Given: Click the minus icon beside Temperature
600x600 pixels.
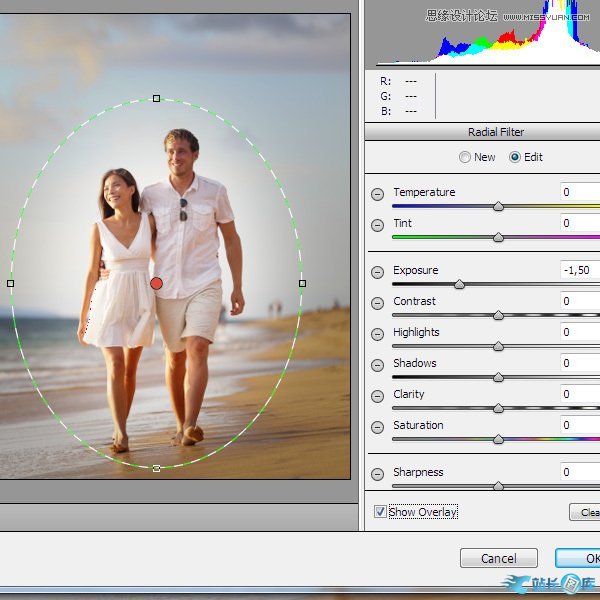Looking at the screenshot, I should (x=377, y=194).
